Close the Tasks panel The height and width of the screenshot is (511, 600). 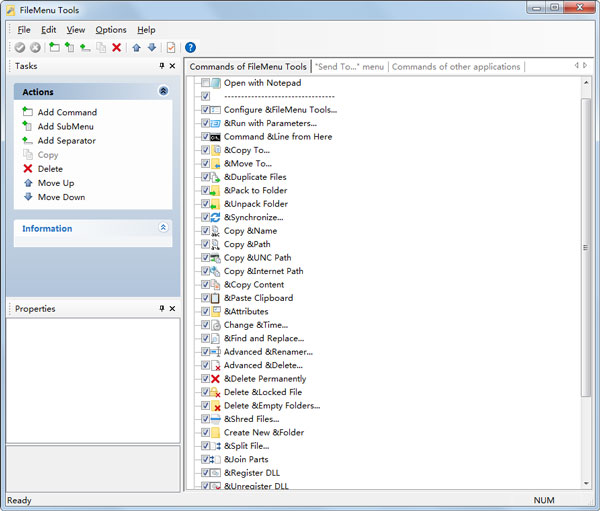pyautogui.click(x=172, y=66)
